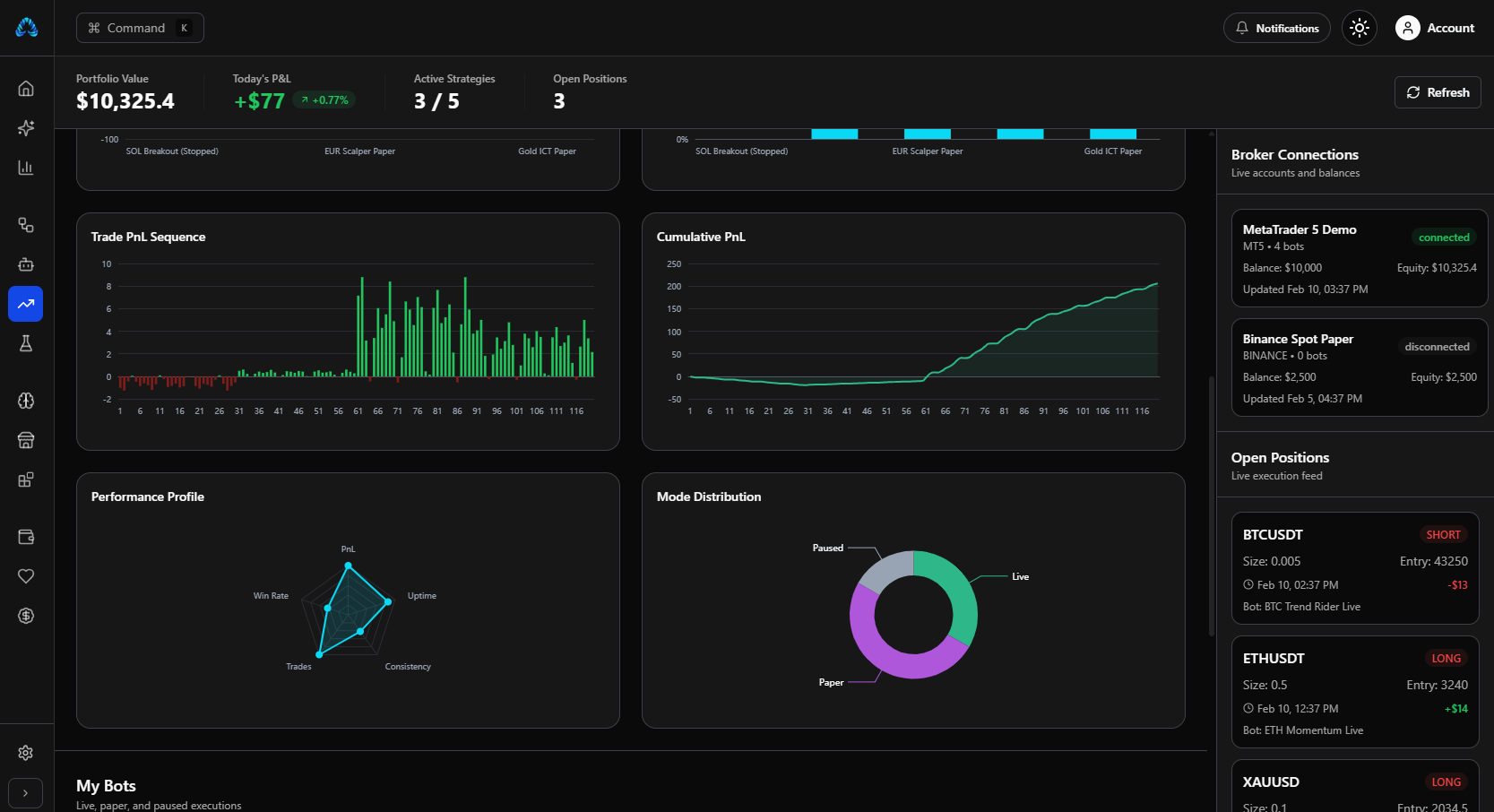Click the connected status badge
The width and height of the screenshot is (1494, 812).
click(x=1444, y=238)
